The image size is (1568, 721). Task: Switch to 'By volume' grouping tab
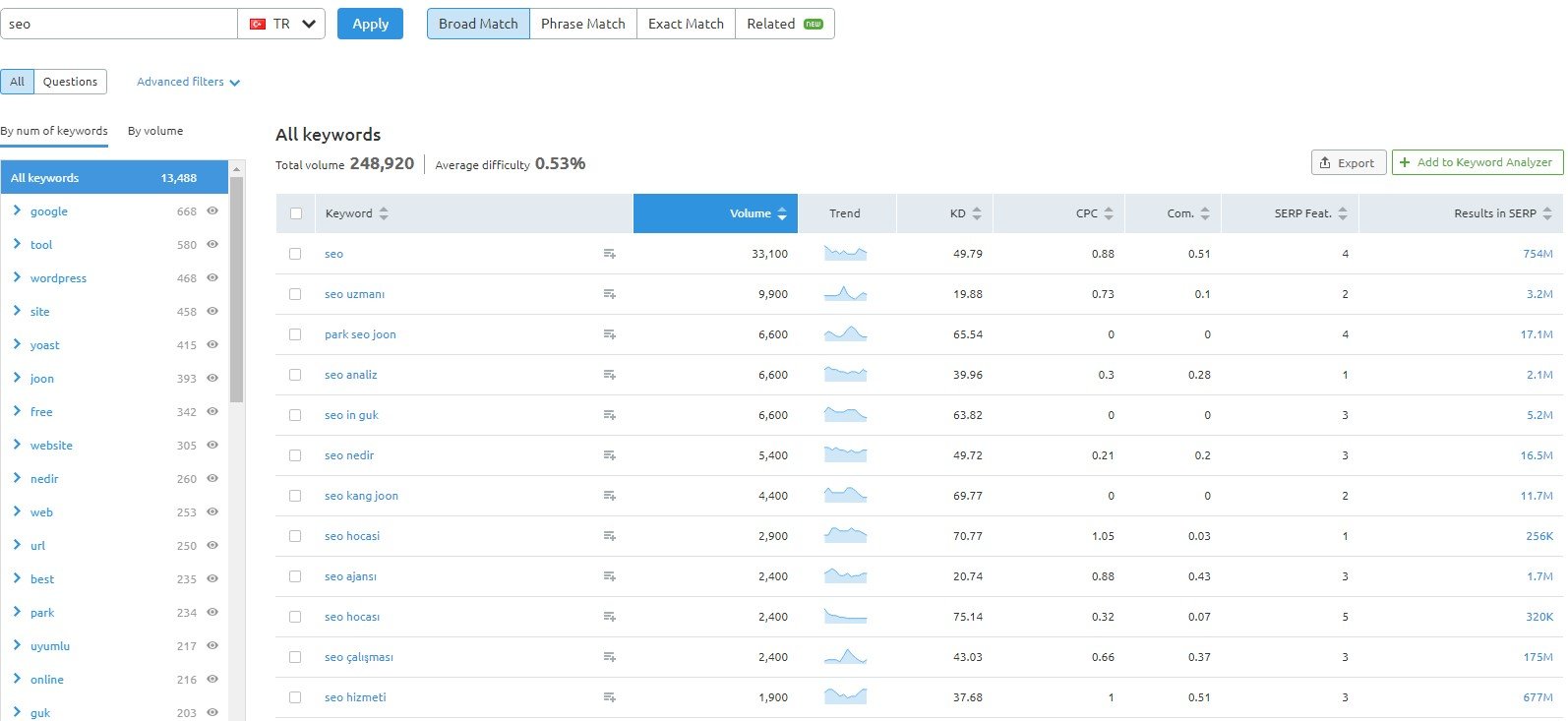coord(155,131)
